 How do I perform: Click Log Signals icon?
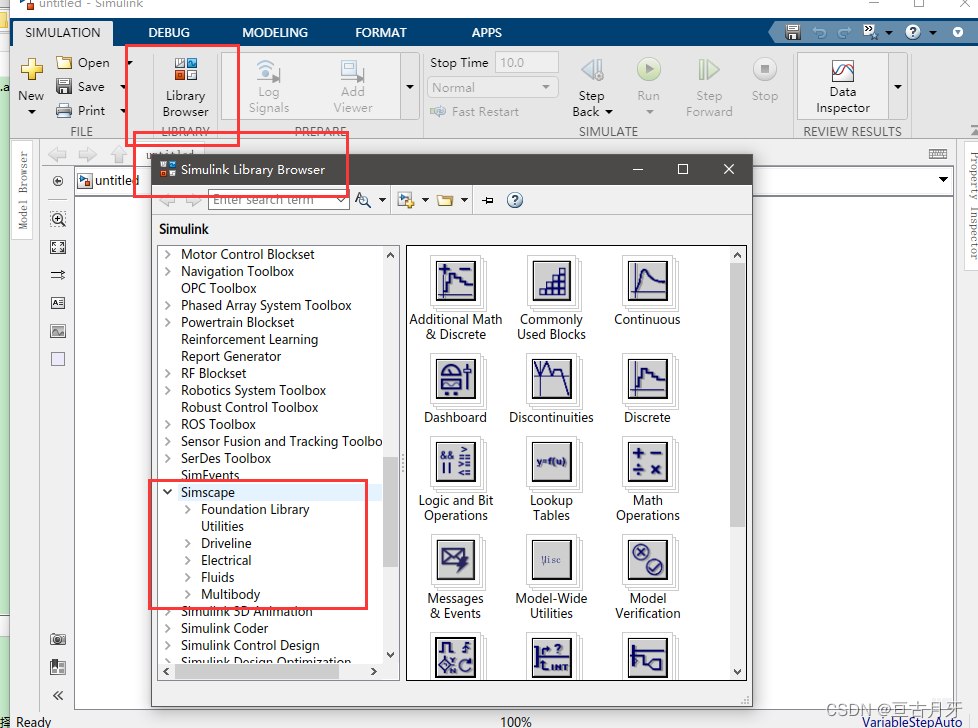coord(269,72)
